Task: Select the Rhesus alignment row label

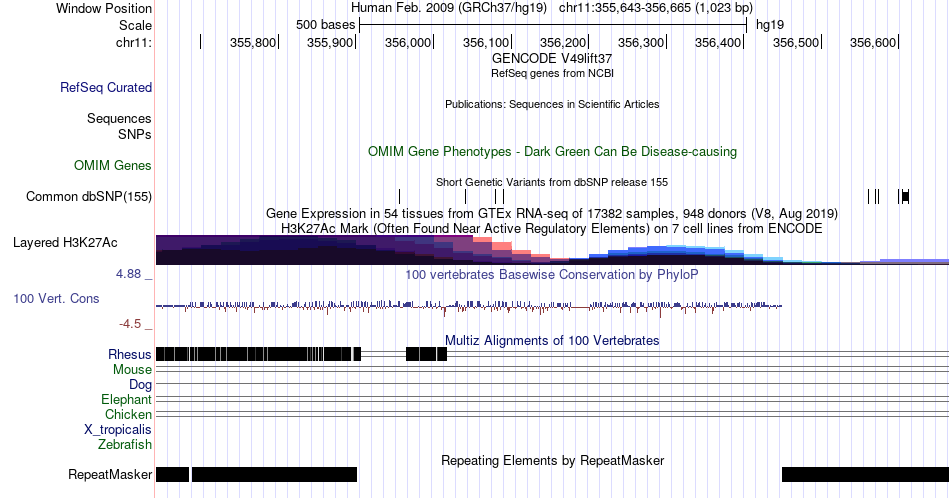Action: [130, 354]
